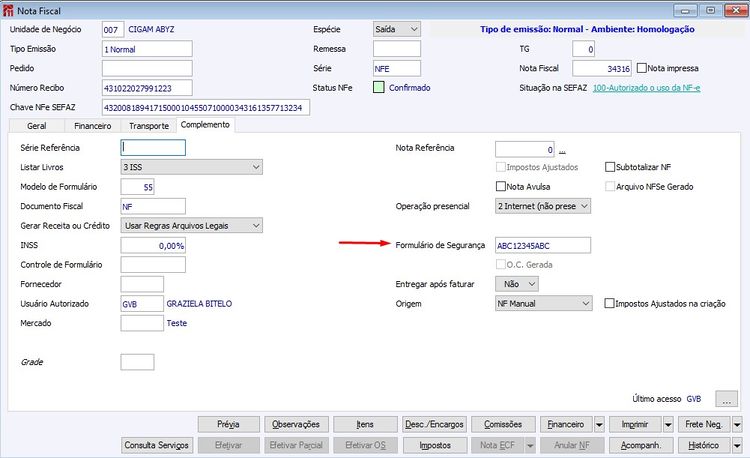Open Desc./Encargos
The height and width of the screenshot is (458, 750).
434,424
